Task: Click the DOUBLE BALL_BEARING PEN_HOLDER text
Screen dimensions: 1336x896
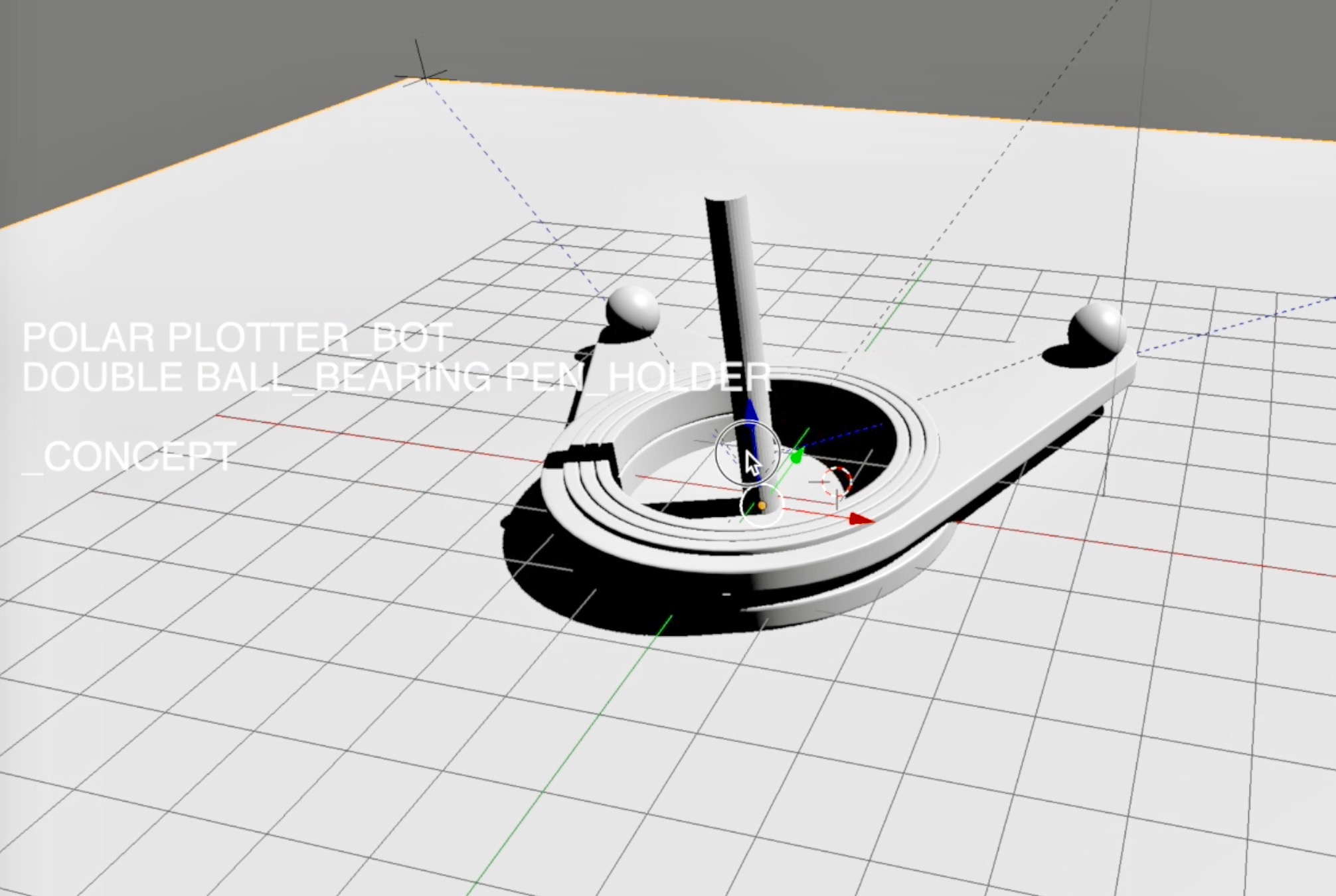Action: (396, 376)
